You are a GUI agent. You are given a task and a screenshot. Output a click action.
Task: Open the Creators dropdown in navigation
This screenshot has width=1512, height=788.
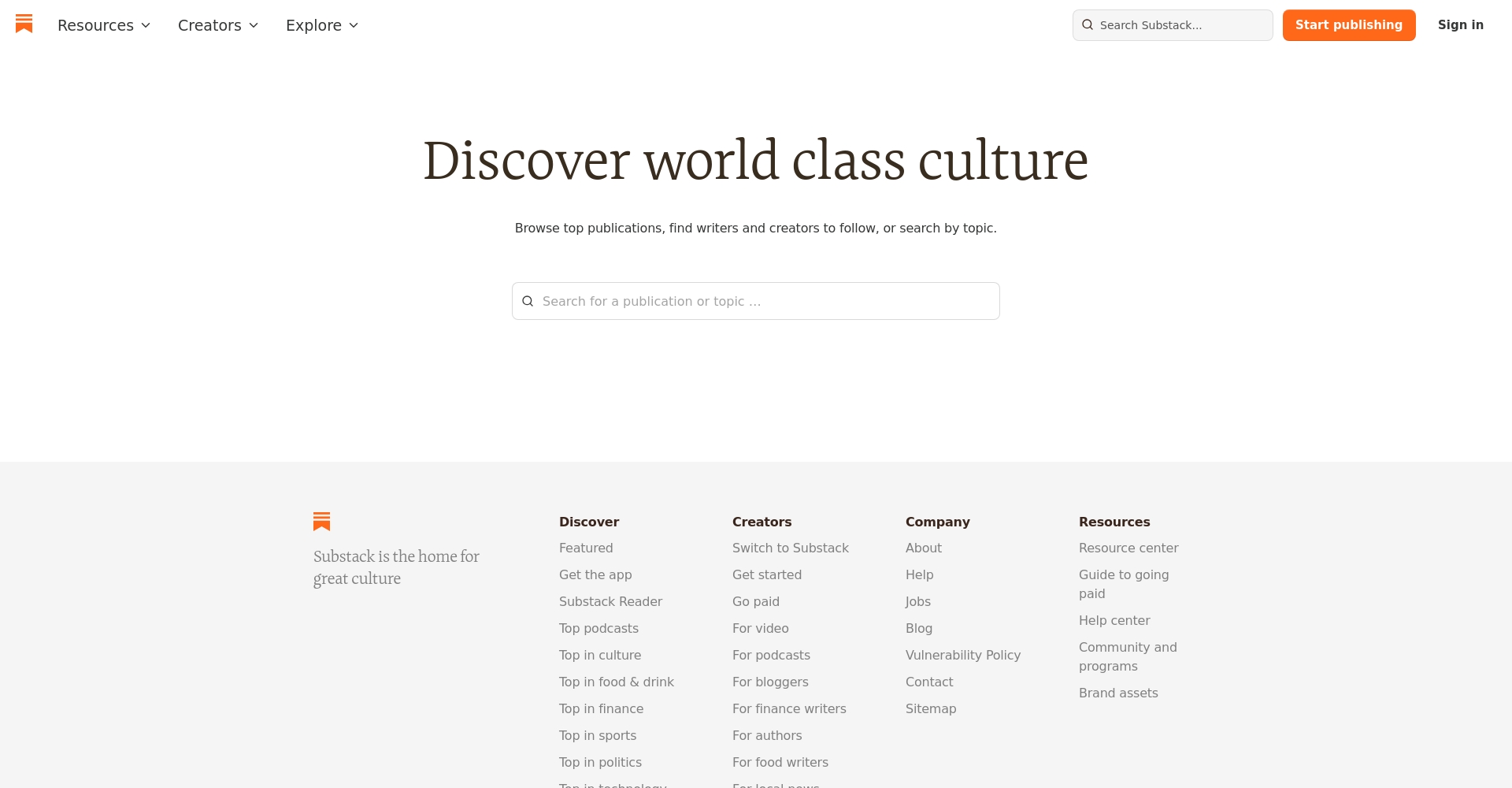pyautogui.click(x=218, y=25)
